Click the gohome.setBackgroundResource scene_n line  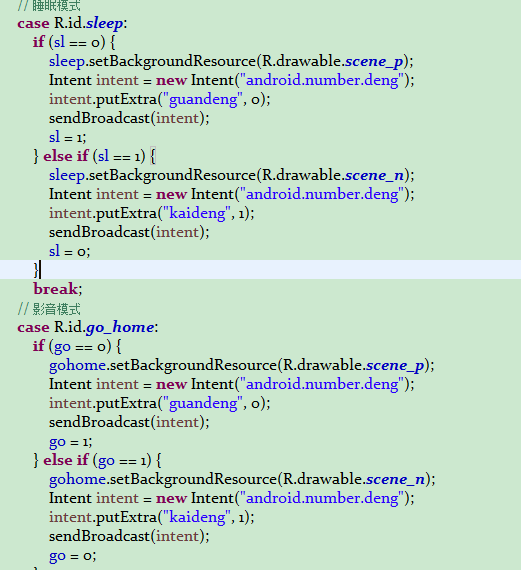(242, 479)
